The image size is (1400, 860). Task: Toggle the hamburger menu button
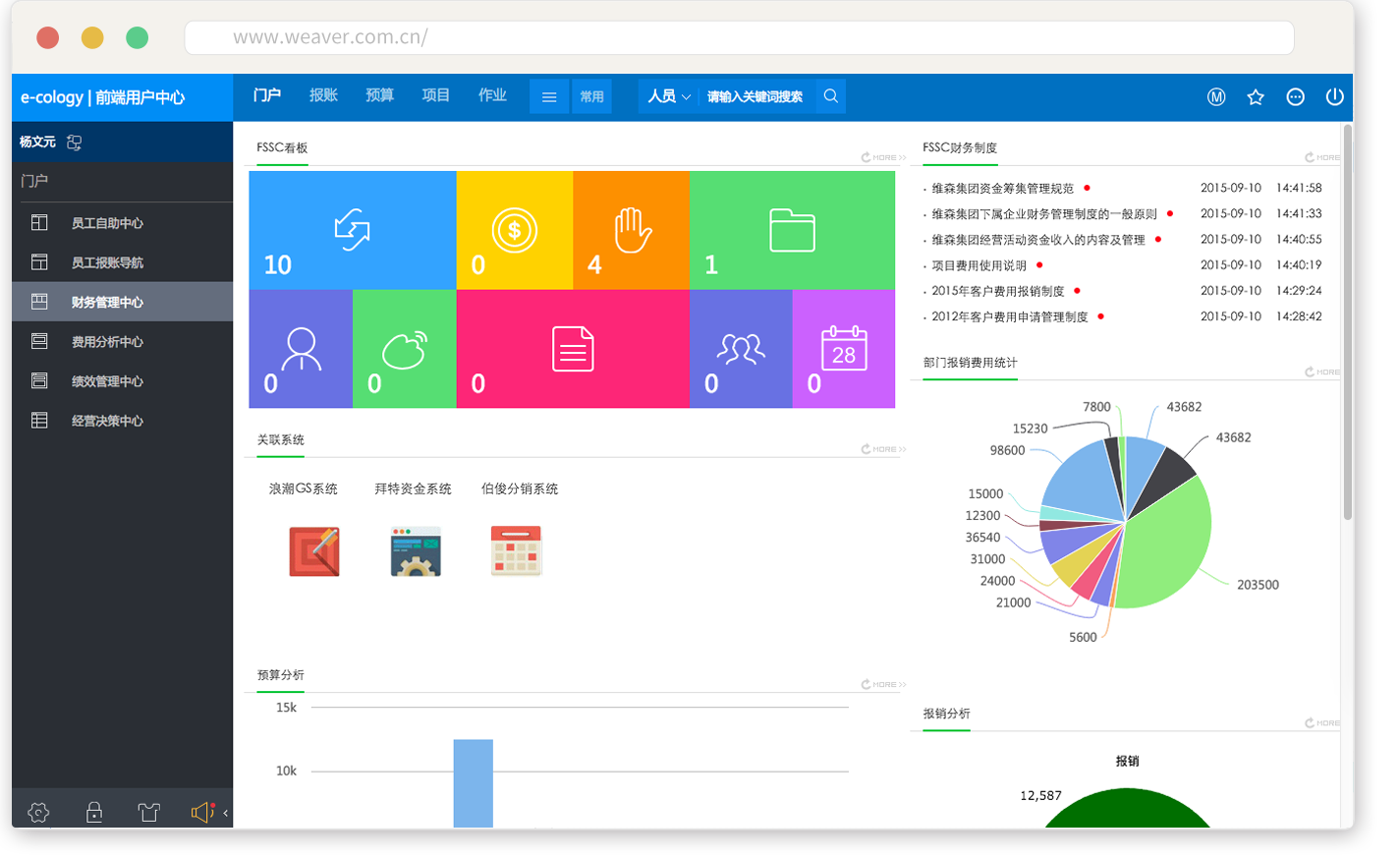tap(549, 96)
